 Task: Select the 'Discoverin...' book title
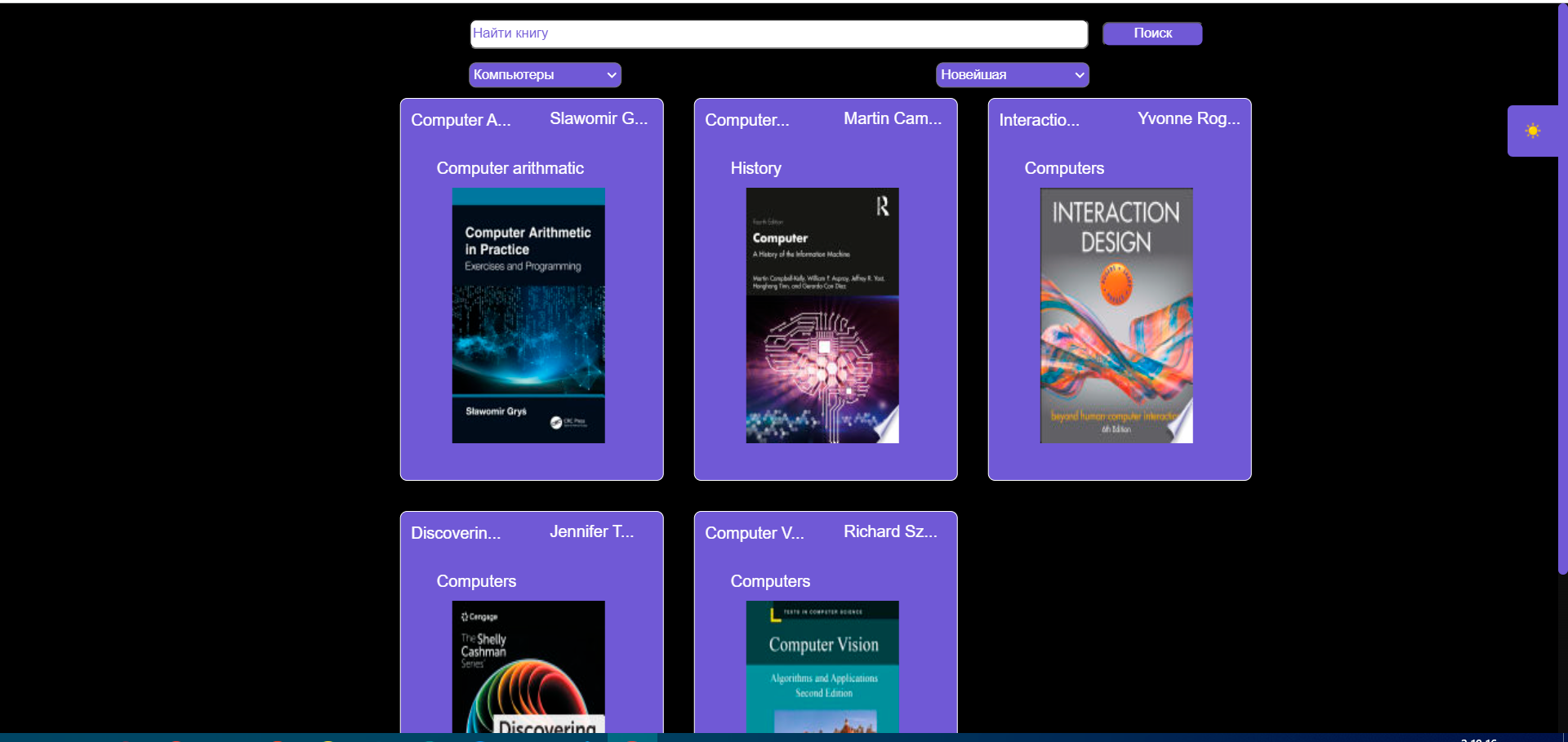456,533
